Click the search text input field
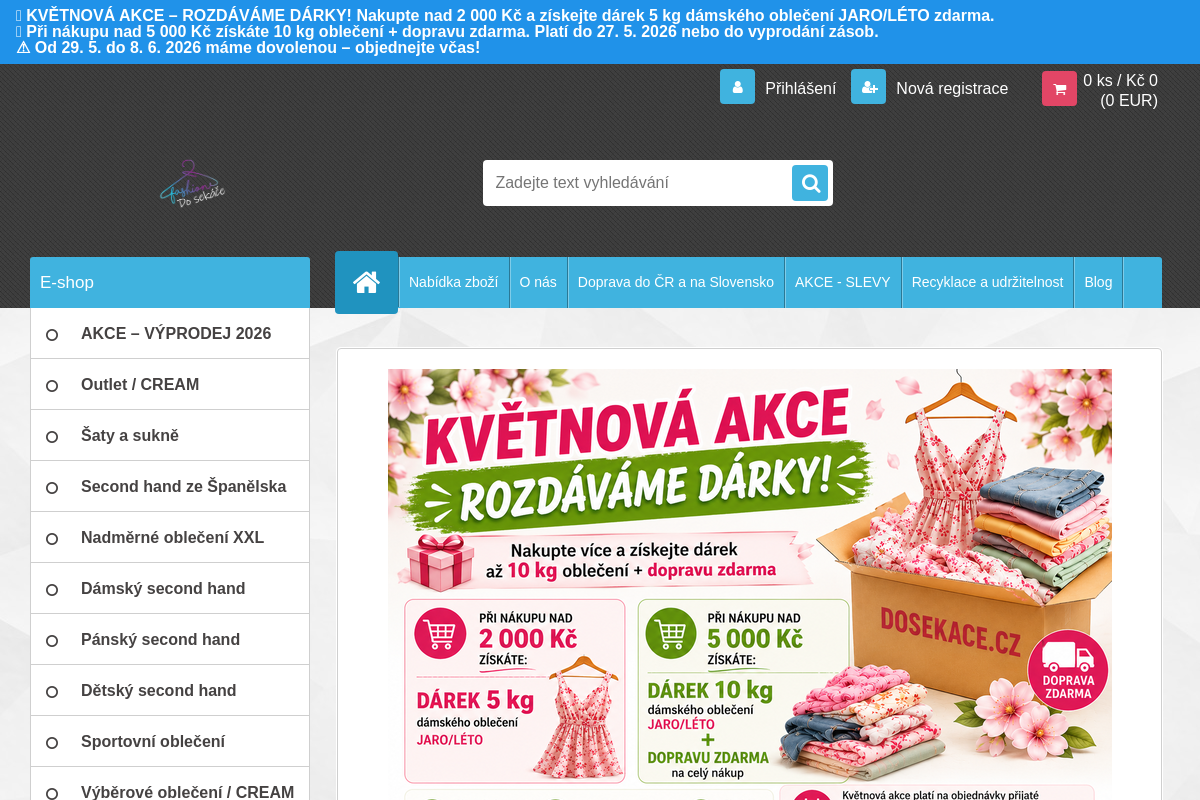Screen dimensions: 1200x800 (638, 183)
